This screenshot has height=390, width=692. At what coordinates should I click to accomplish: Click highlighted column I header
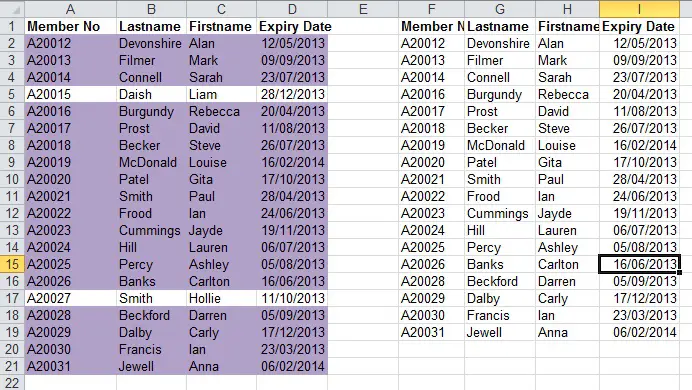click(639, 9)
